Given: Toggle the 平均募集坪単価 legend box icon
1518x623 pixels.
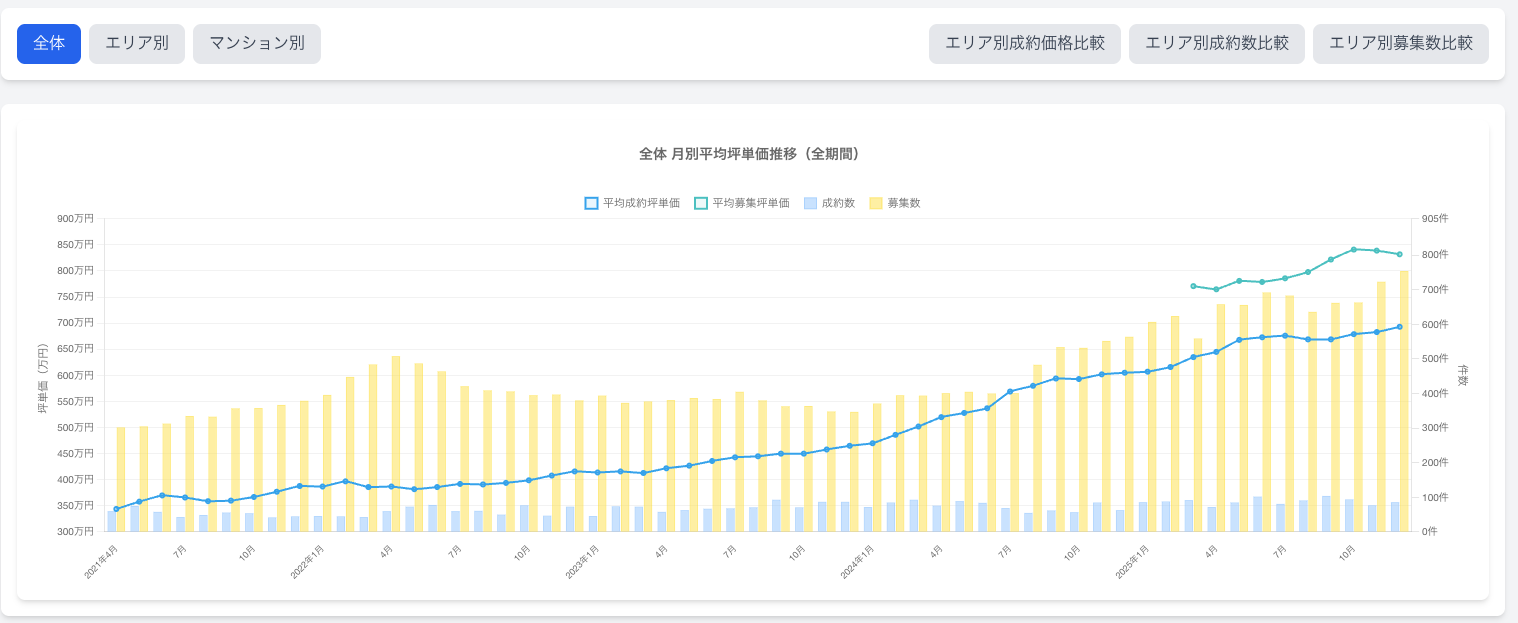Looking at the screenshot, I should pos(701,203).
